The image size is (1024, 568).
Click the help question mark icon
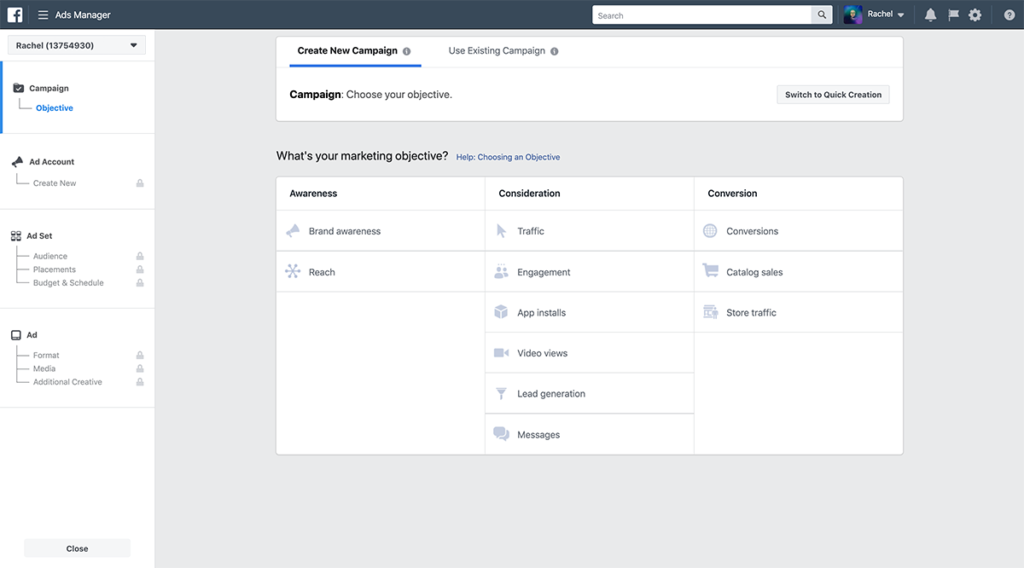coord(1009,15)
